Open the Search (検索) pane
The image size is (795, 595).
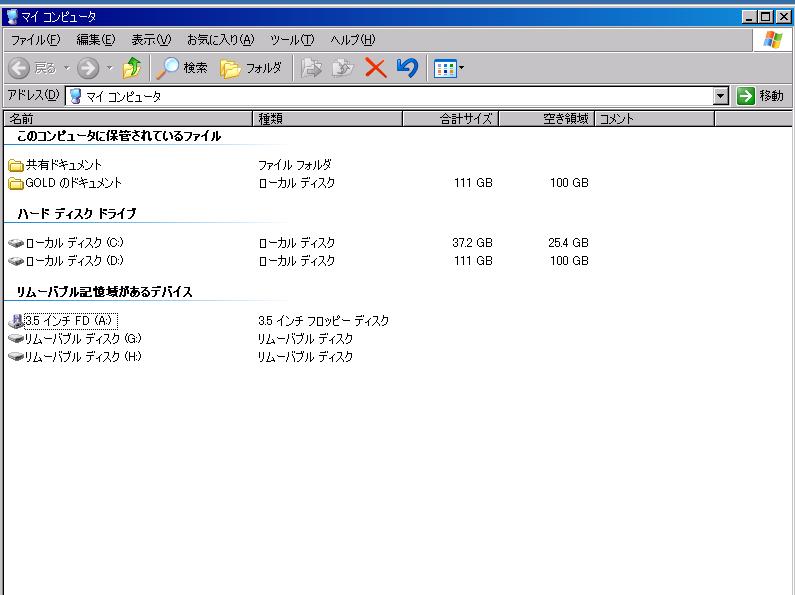181,68
